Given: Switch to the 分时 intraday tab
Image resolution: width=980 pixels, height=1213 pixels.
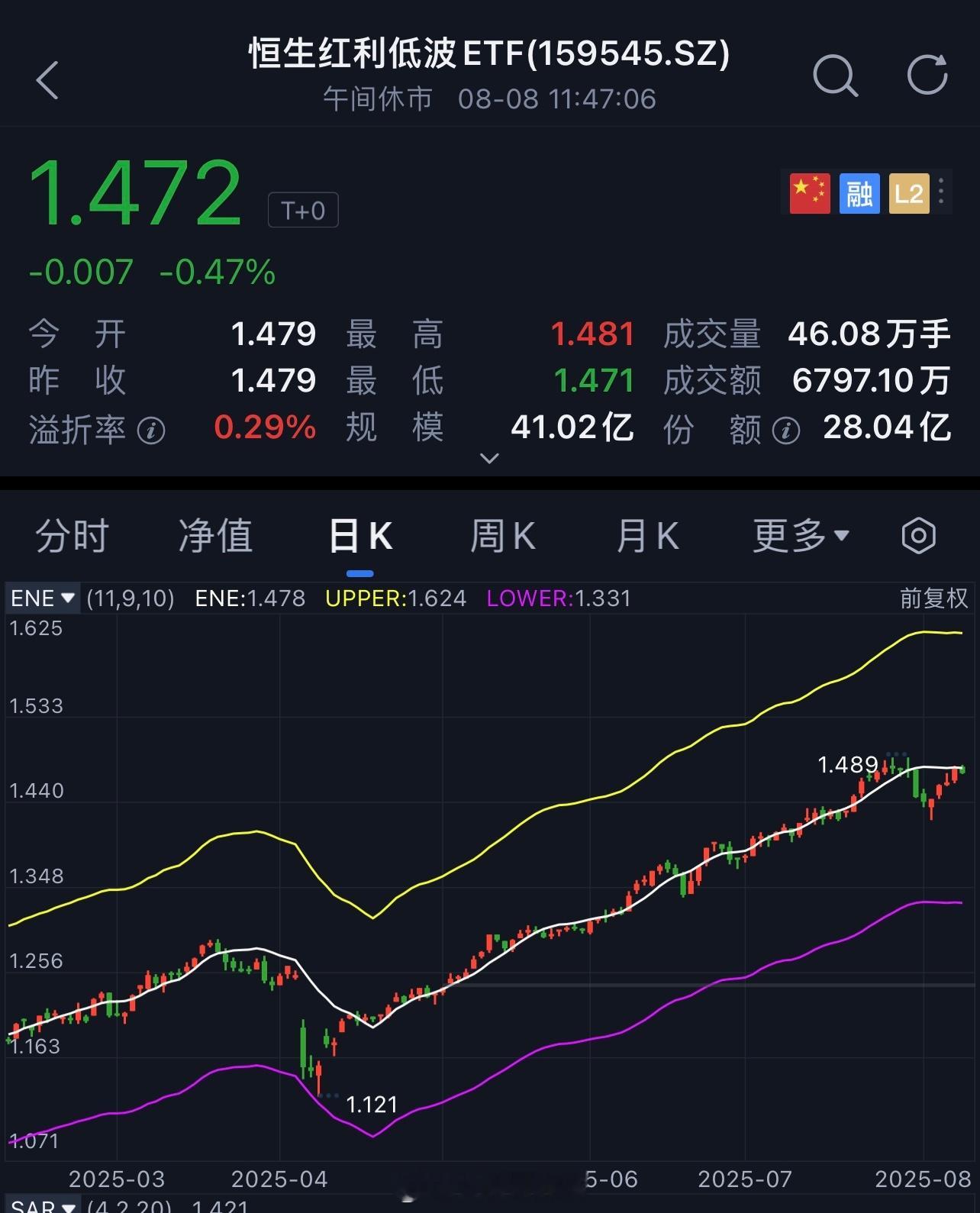Looking at the screenshot, I should pos(73,536).
